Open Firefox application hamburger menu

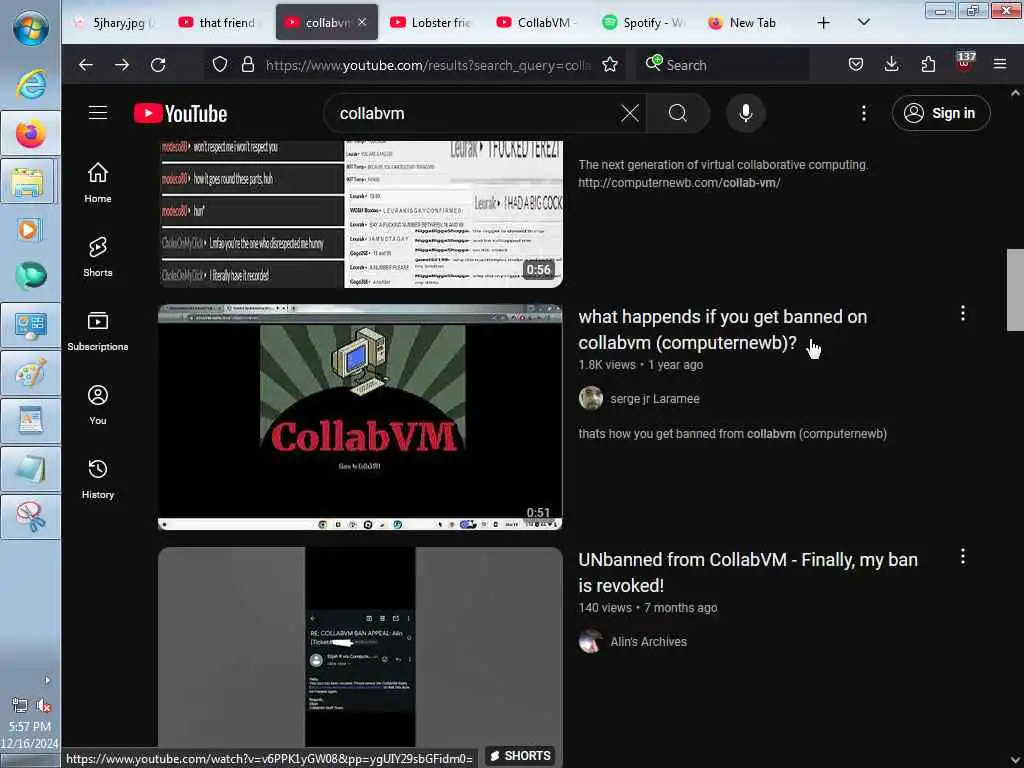coord(1000,64)
